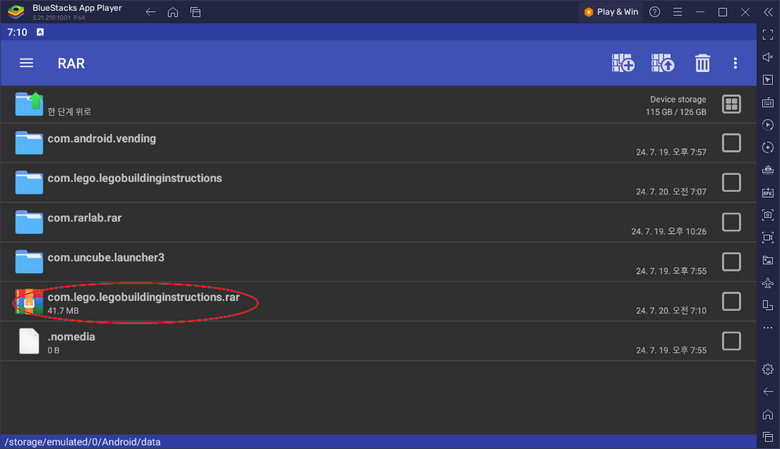
Task: Open BlueStacks settings gear icon
Action: [768, 369]
